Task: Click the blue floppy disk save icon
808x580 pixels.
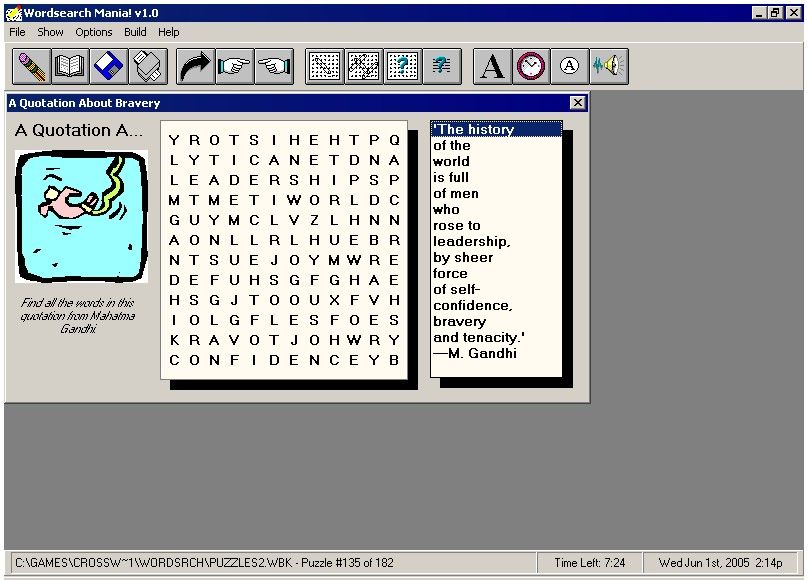Action: pyautogui.click(x=109, y=67)
